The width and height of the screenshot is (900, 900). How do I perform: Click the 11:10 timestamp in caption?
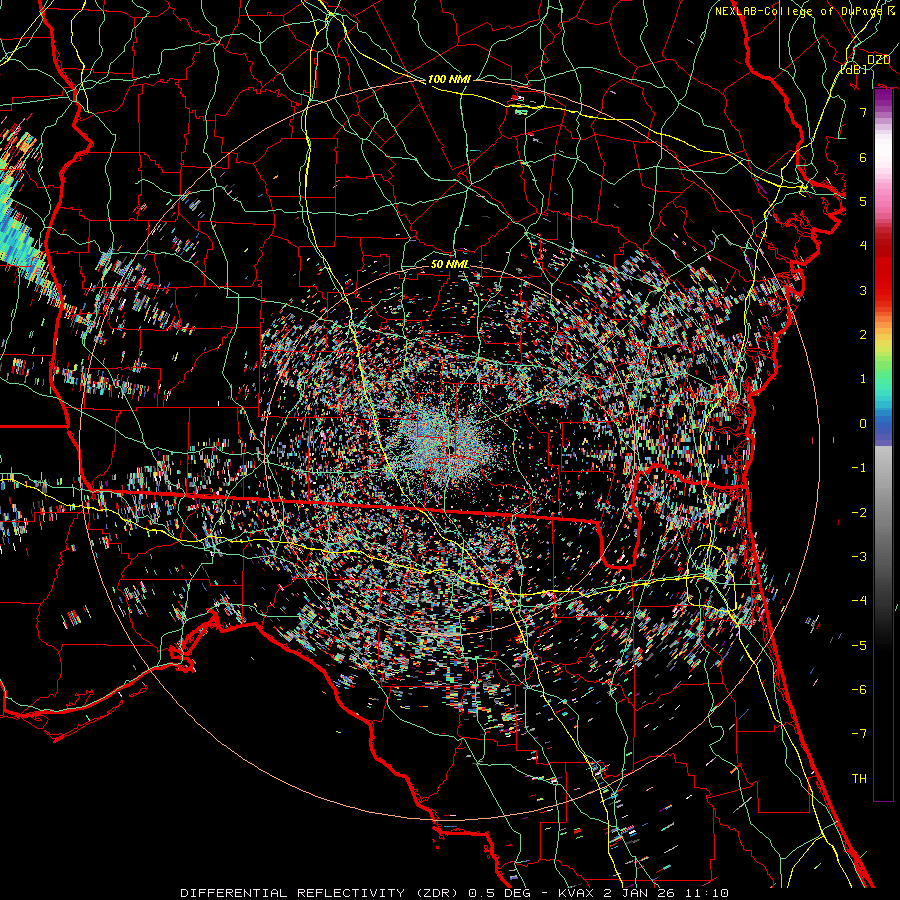tap(706, 893)
